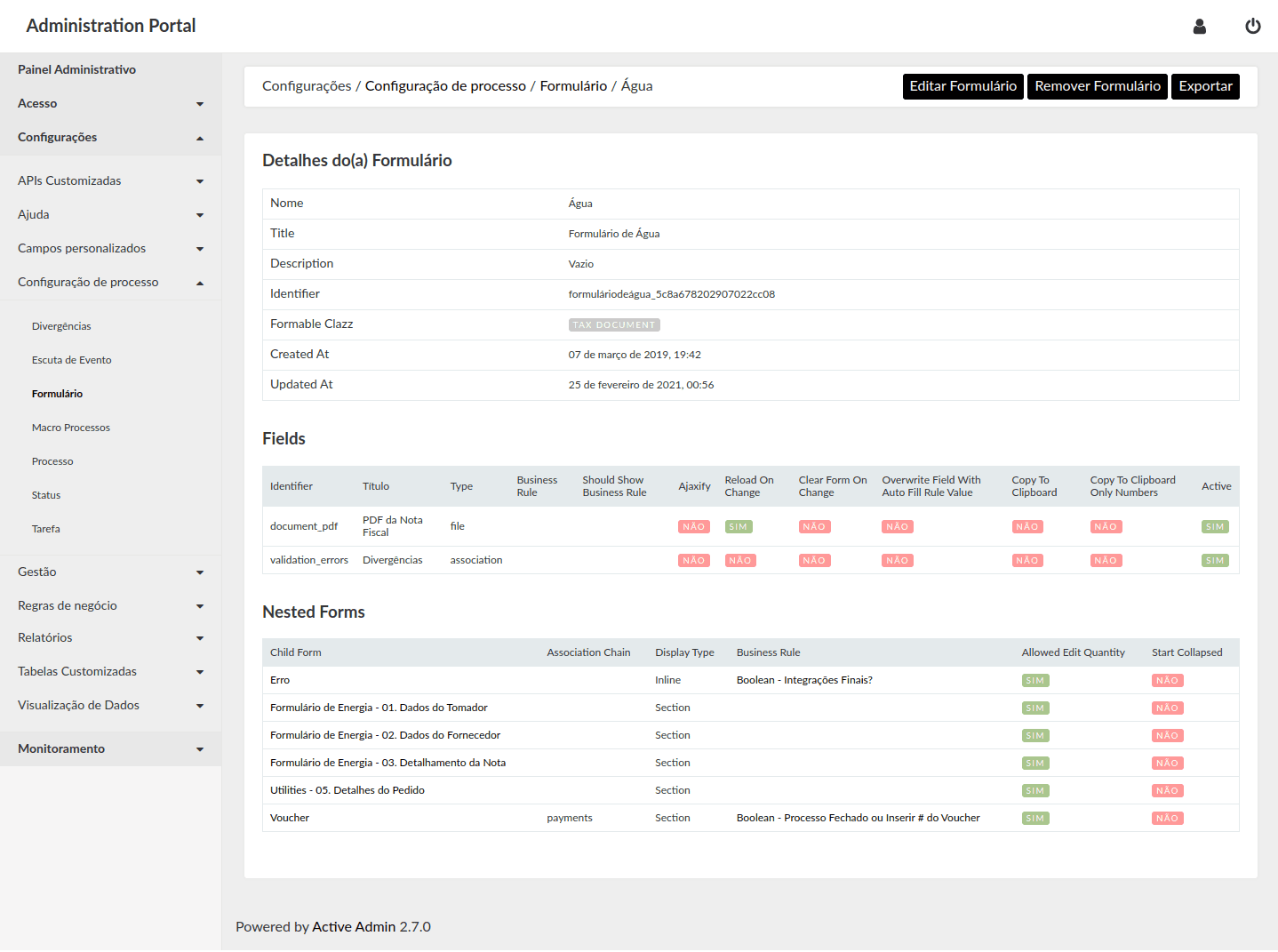Screen dimensions: 1278x952
Task: Expand the Monitoramento section arrow
Action: 200,749
